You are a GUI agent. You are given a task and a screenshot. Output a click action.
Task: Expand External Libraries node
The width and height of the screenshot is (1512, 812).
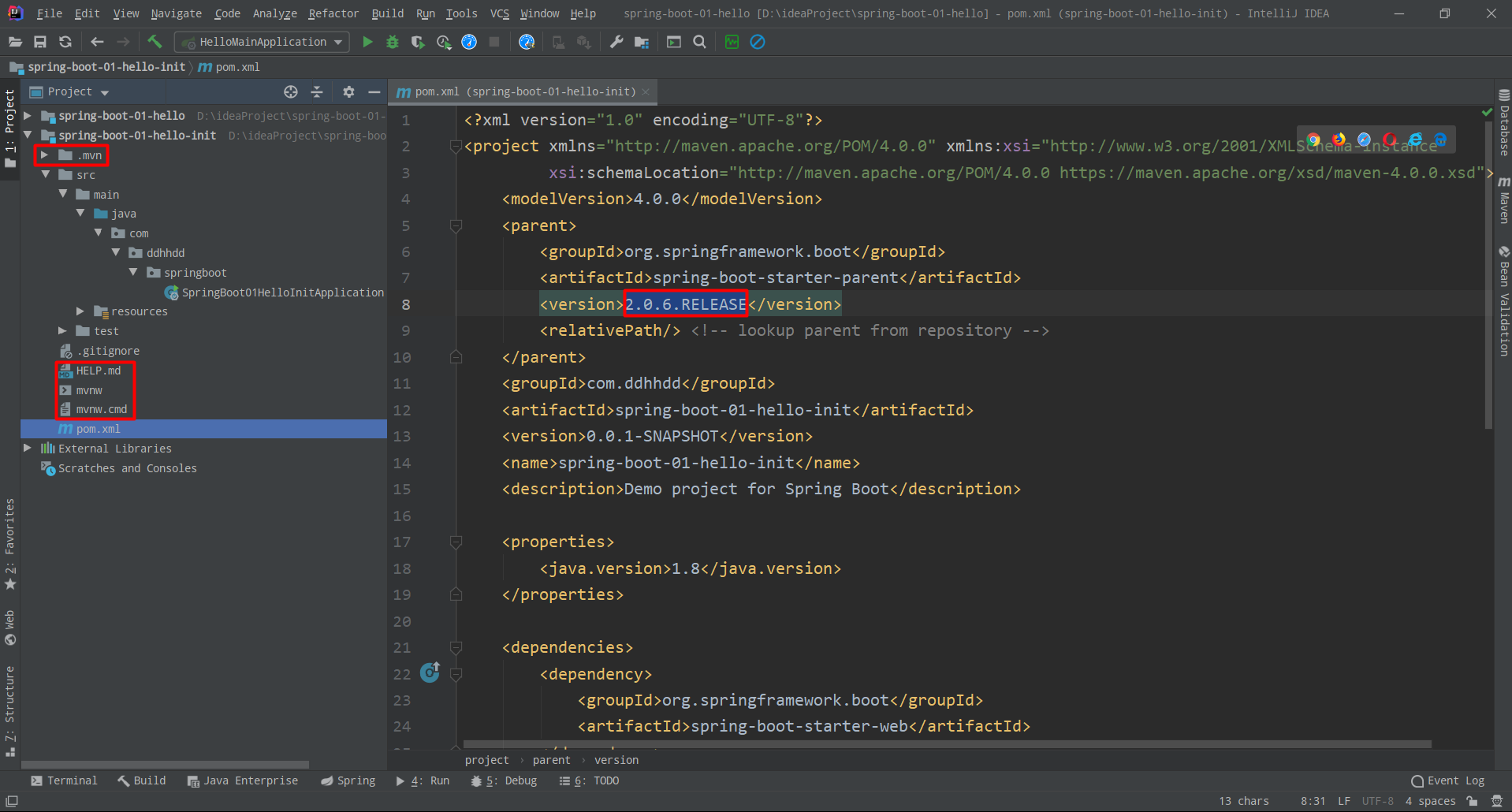tap(28, 449)
